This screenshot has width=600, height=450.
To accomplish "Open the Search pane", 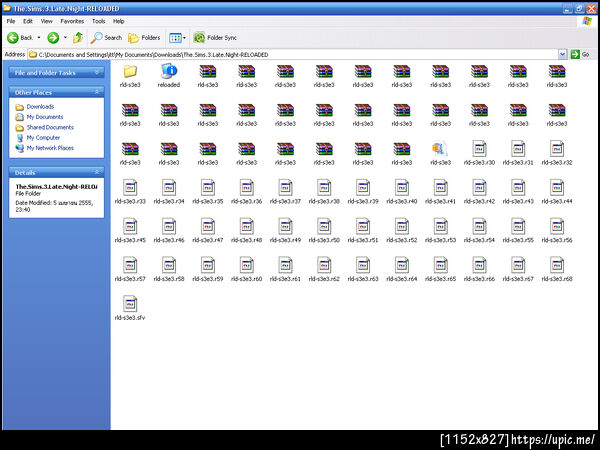I will [x=106, y=38].
